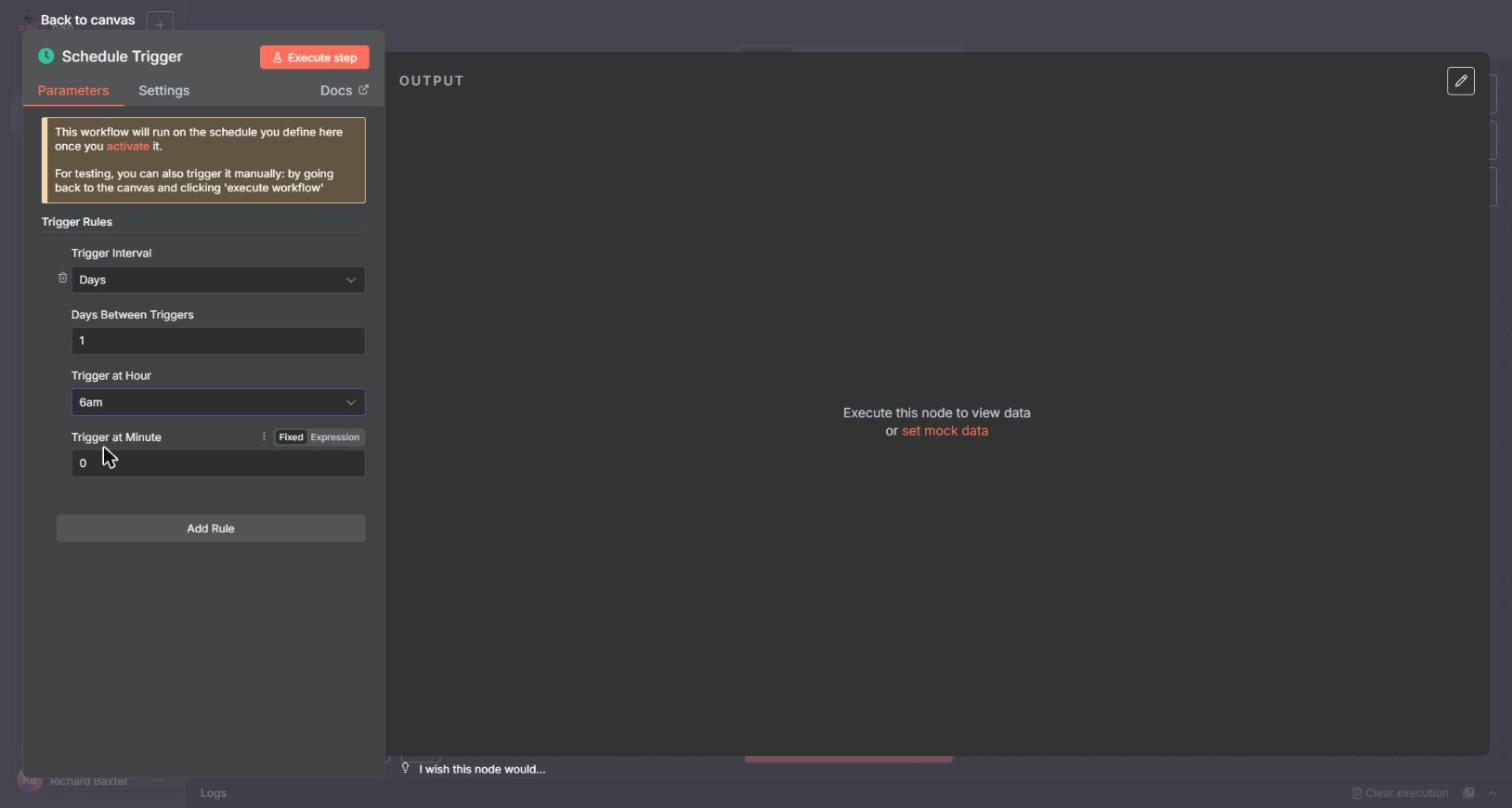The height and width of the screenshot is (808, 1512).
Task: Switch Trigger at Minute to Expression mode
Action: [335, 437]
